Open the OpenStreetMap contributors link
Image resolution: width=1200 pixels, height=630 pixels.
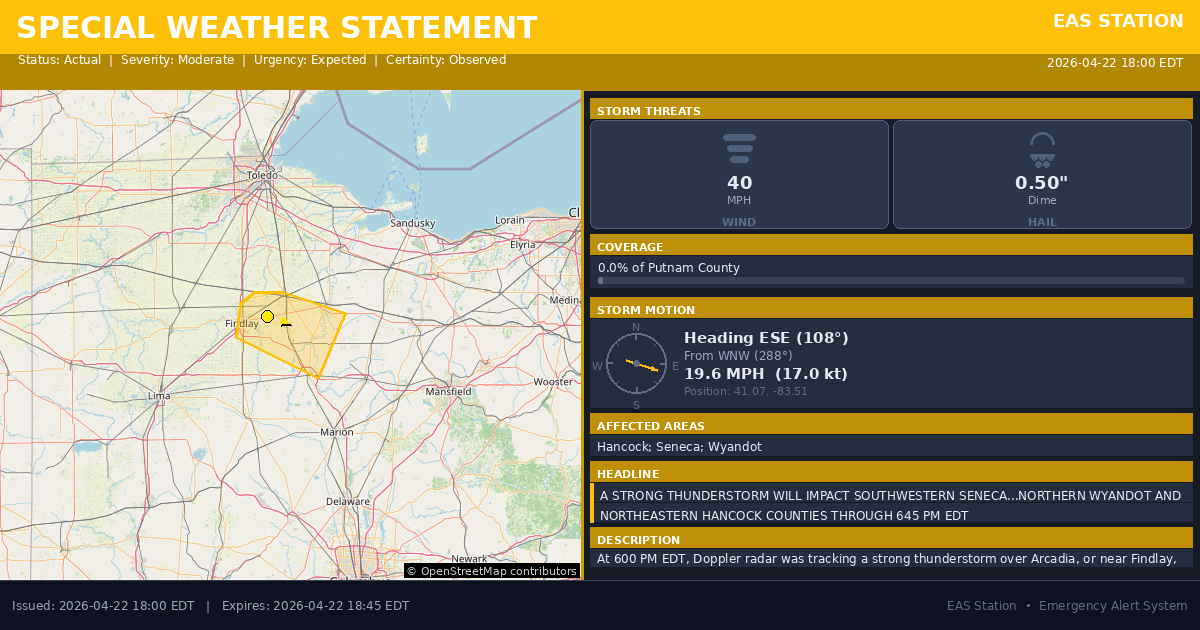point(491,571)
